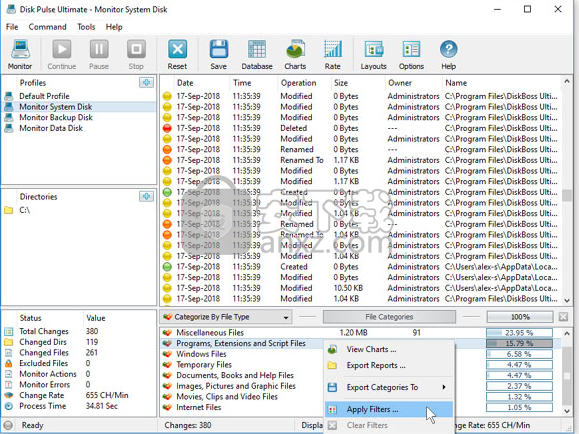Open the Options toolbar icon
This screenshot has width=579, height=434.
[411, 55]
